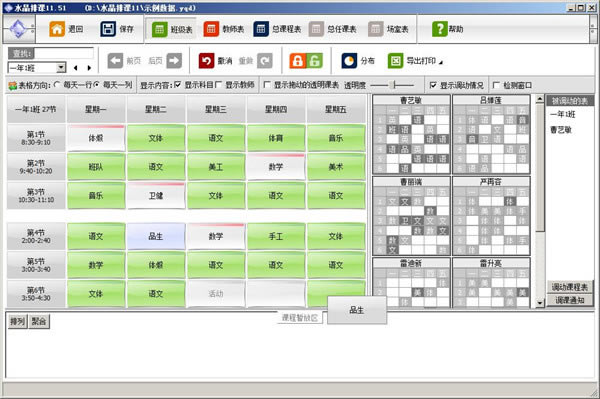This screenshot has height=399, width=600.
Task: Open the 总任课表 teaching assignment tab
Action: [333, 29]
